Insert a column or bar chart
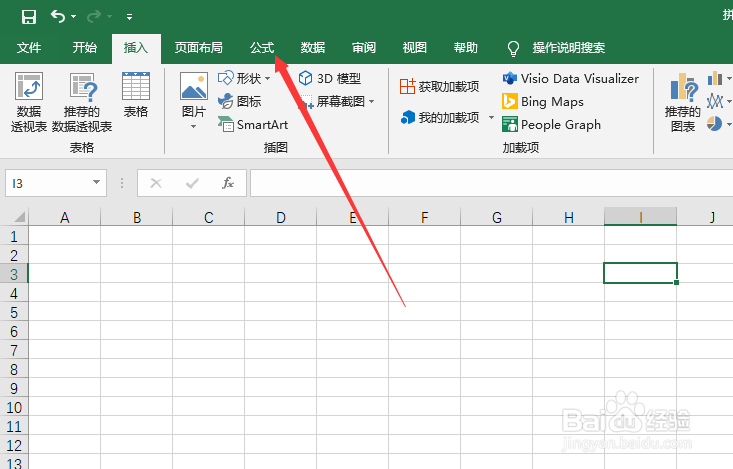Screen dimensions: 733x469 click(x=715, y=78)
